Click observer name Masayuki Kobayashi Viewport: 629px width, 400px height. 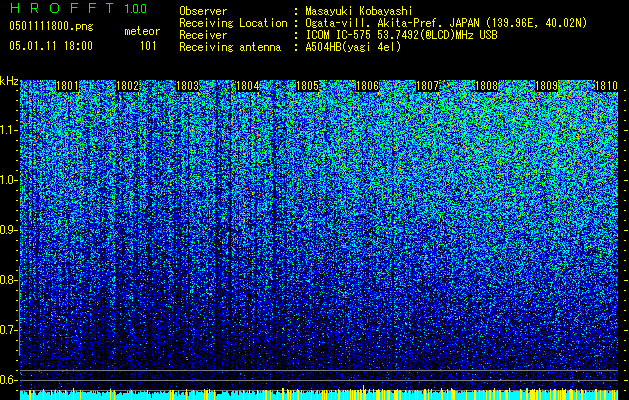(359, 11)
